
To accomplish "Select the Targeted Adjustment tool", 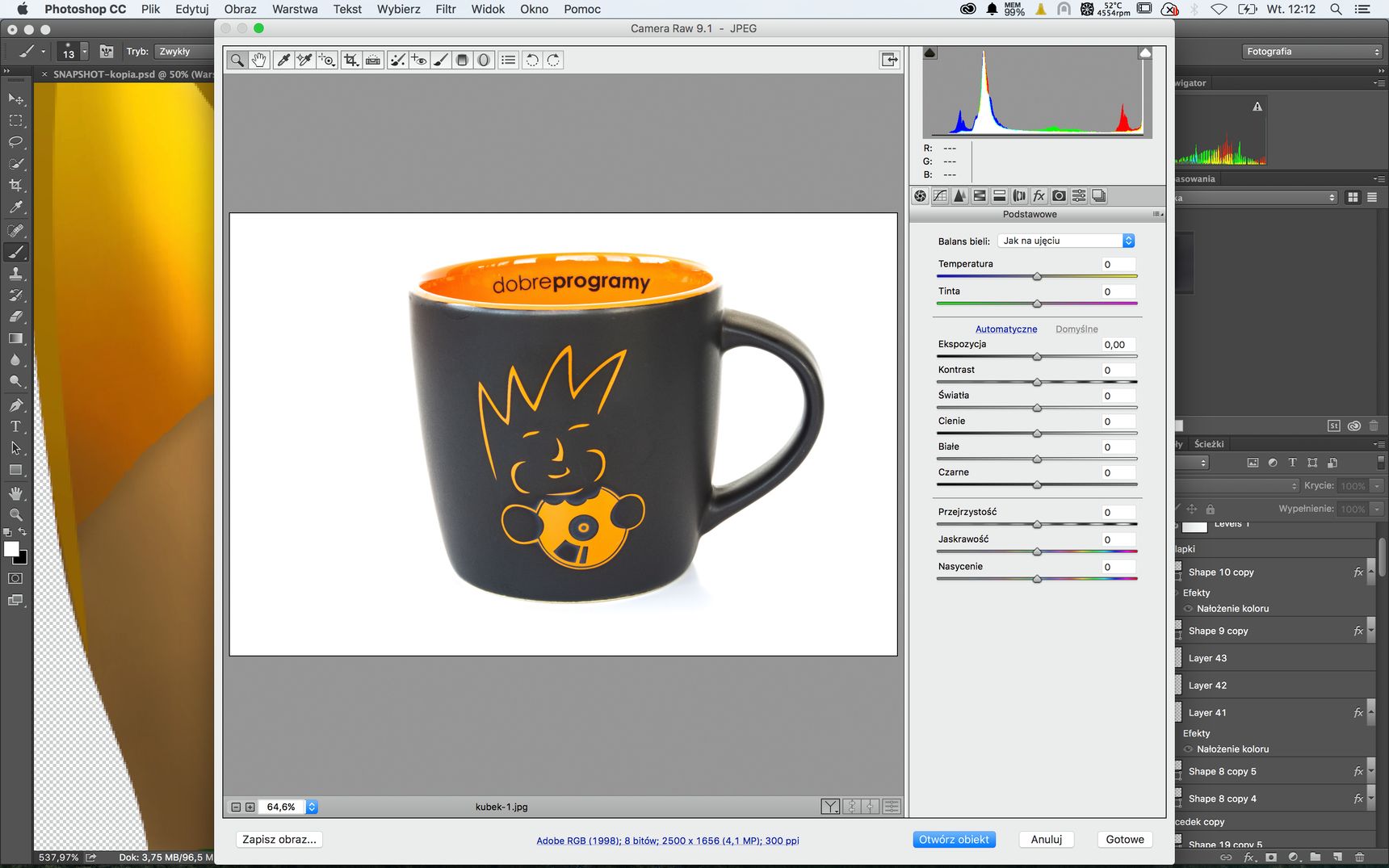I will point(326,60).
